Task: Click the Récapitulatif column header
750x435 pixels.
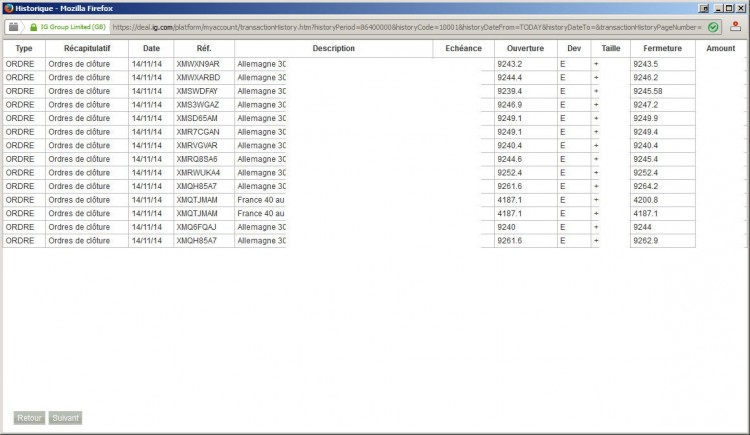Action: (87, 48)
